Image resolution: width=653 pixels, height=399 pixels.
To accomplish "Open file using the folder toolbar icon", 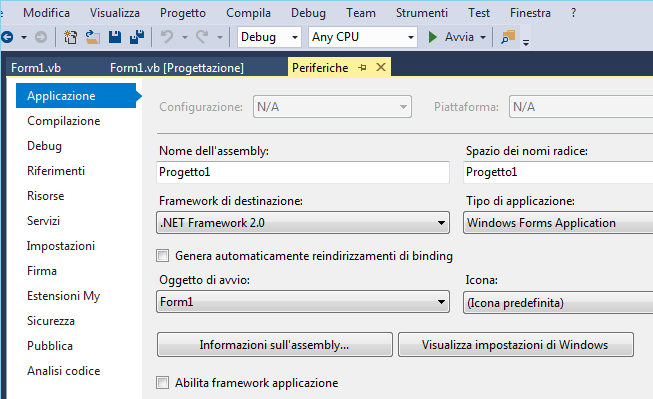I will pos(92,37).
